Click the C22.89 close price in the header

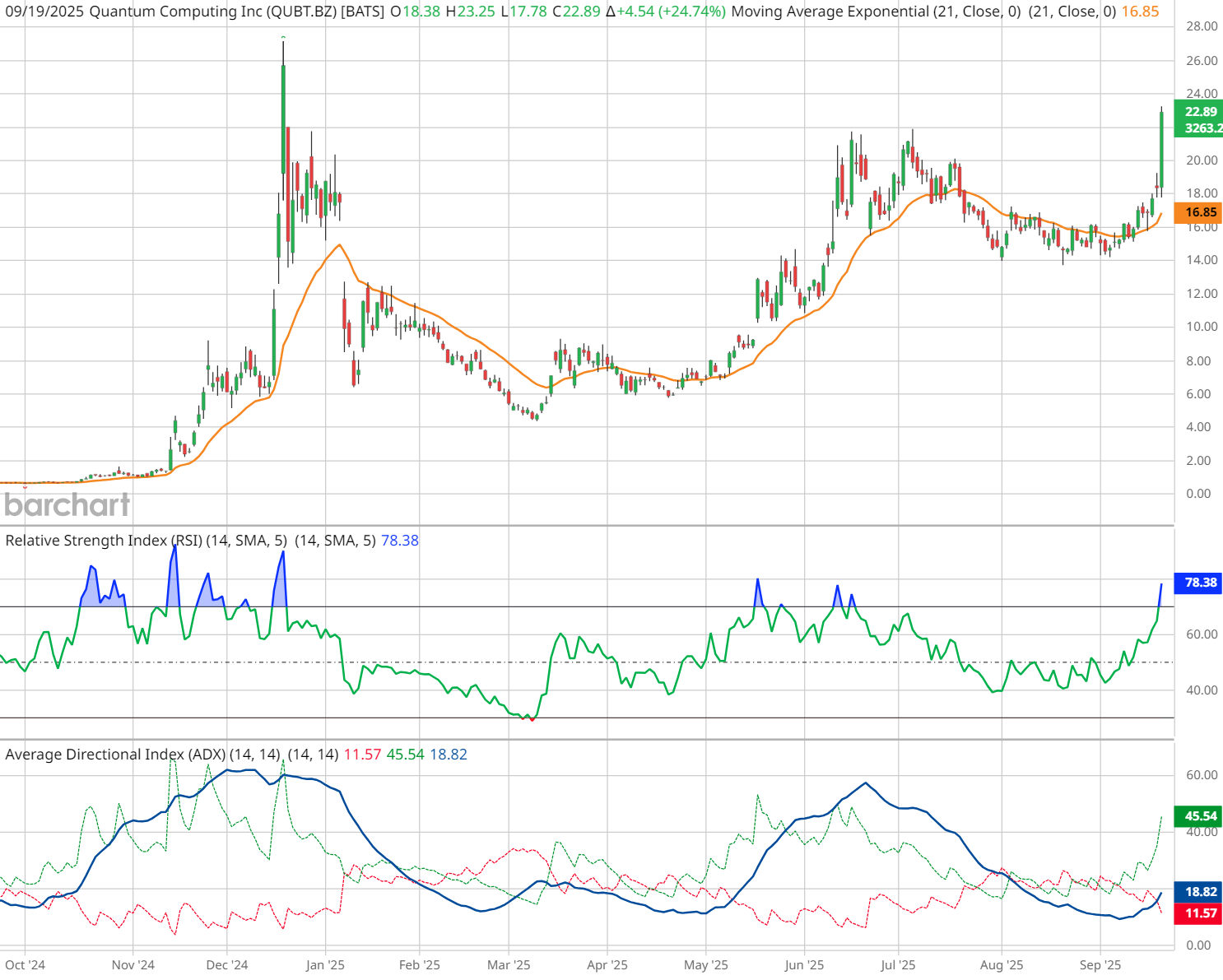576,12
